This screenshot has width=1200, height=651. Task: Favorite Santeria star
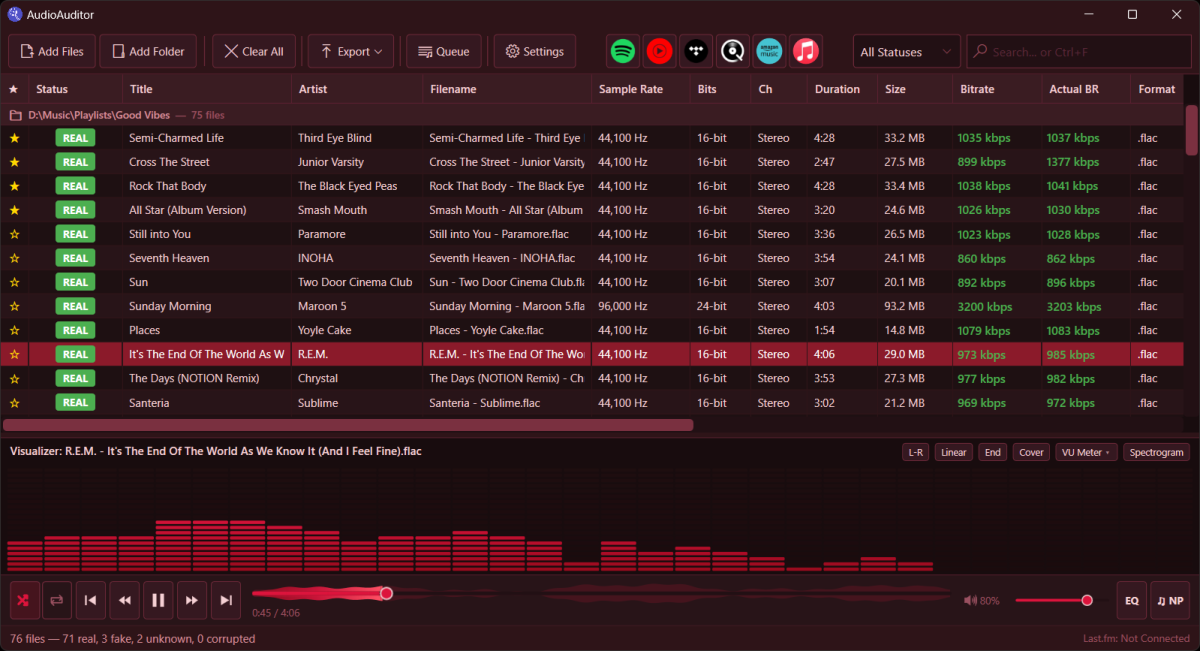pos(14,403)
